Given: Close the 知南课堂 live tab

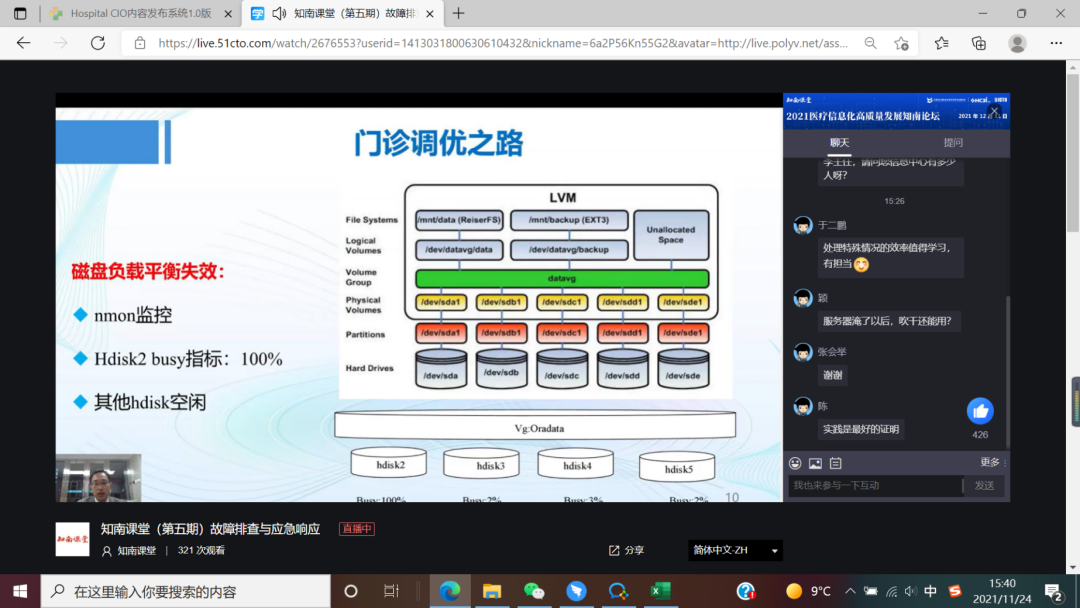Looking at the screenshot, I should (430, 14).
